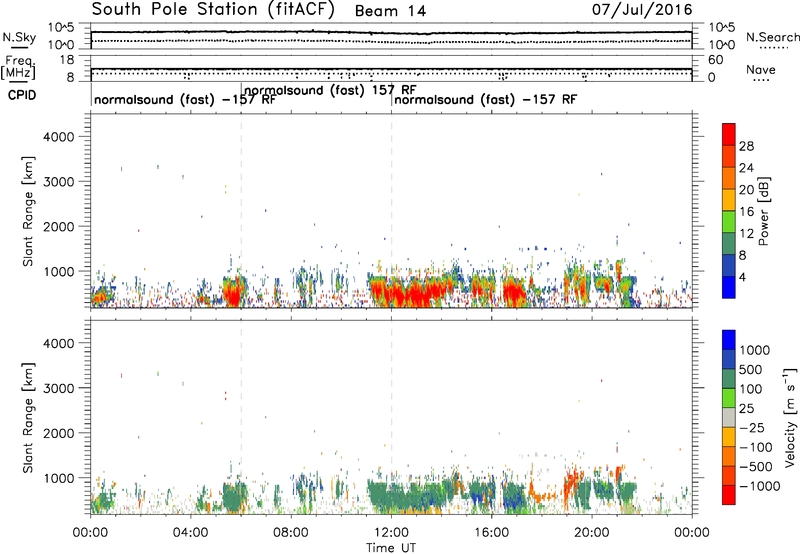Click the 'Nave' legend label
Image resolution: width=800 pixels, height=554 pixels.
pyautogui.click(x=760, y=69)
